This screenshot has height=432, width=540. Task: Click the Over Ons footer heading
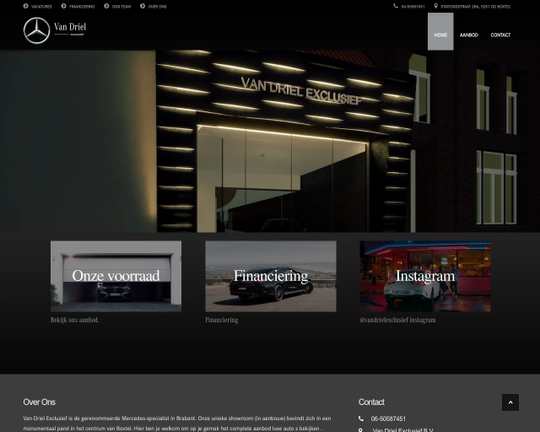(39, 402)
